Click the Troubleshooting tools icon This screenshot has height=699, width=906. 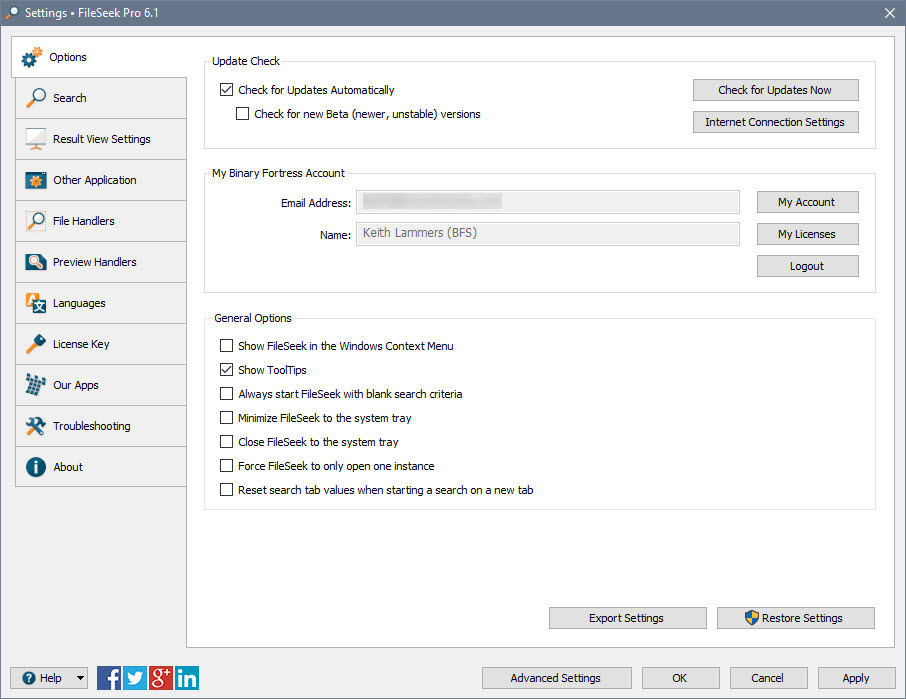(x=36, y=426)
